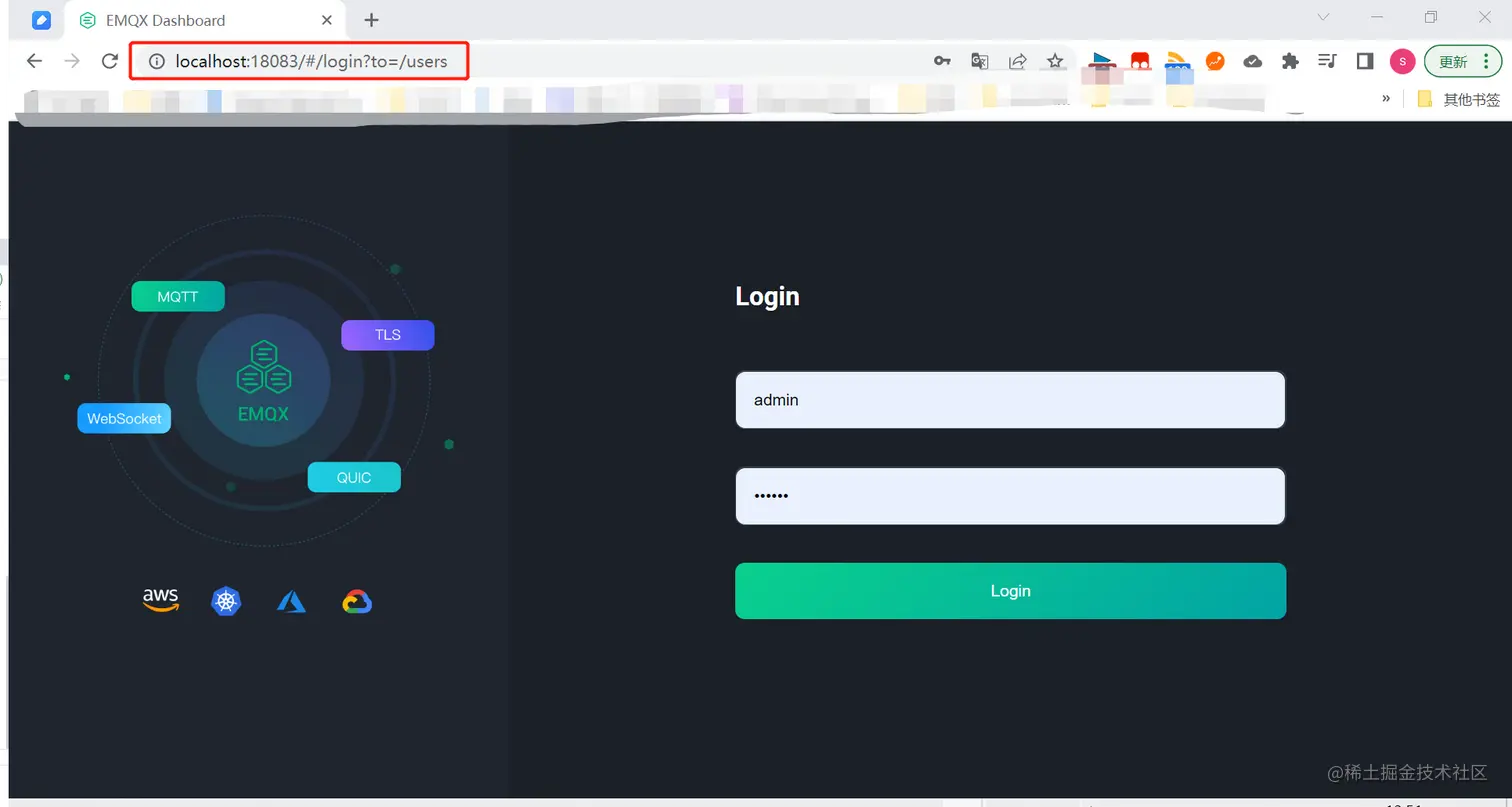
Task: Click the AWS logo icon
Action: point(160,600)
